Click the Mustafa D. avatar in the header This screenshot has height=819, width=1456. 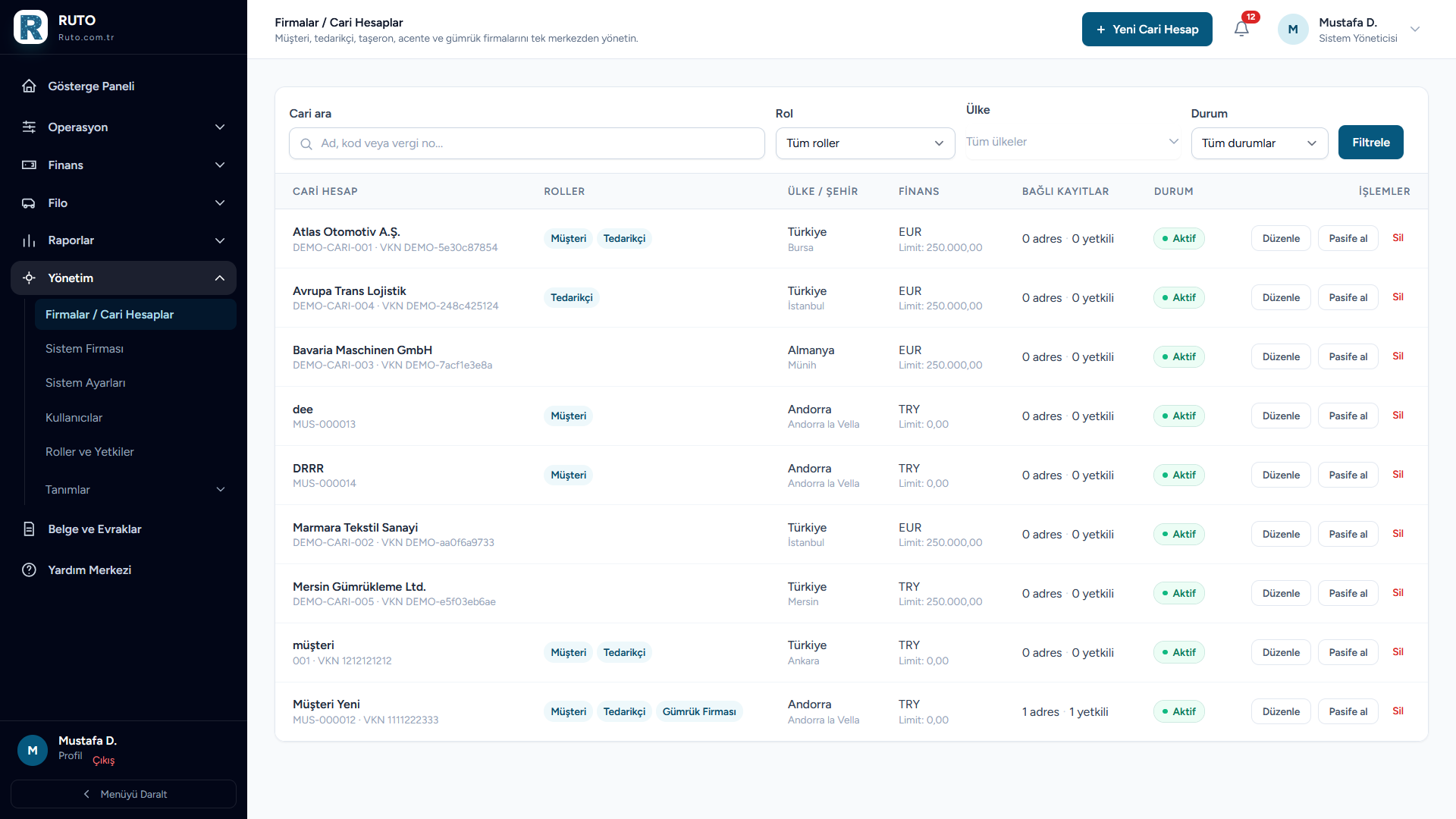point(1293,29)
